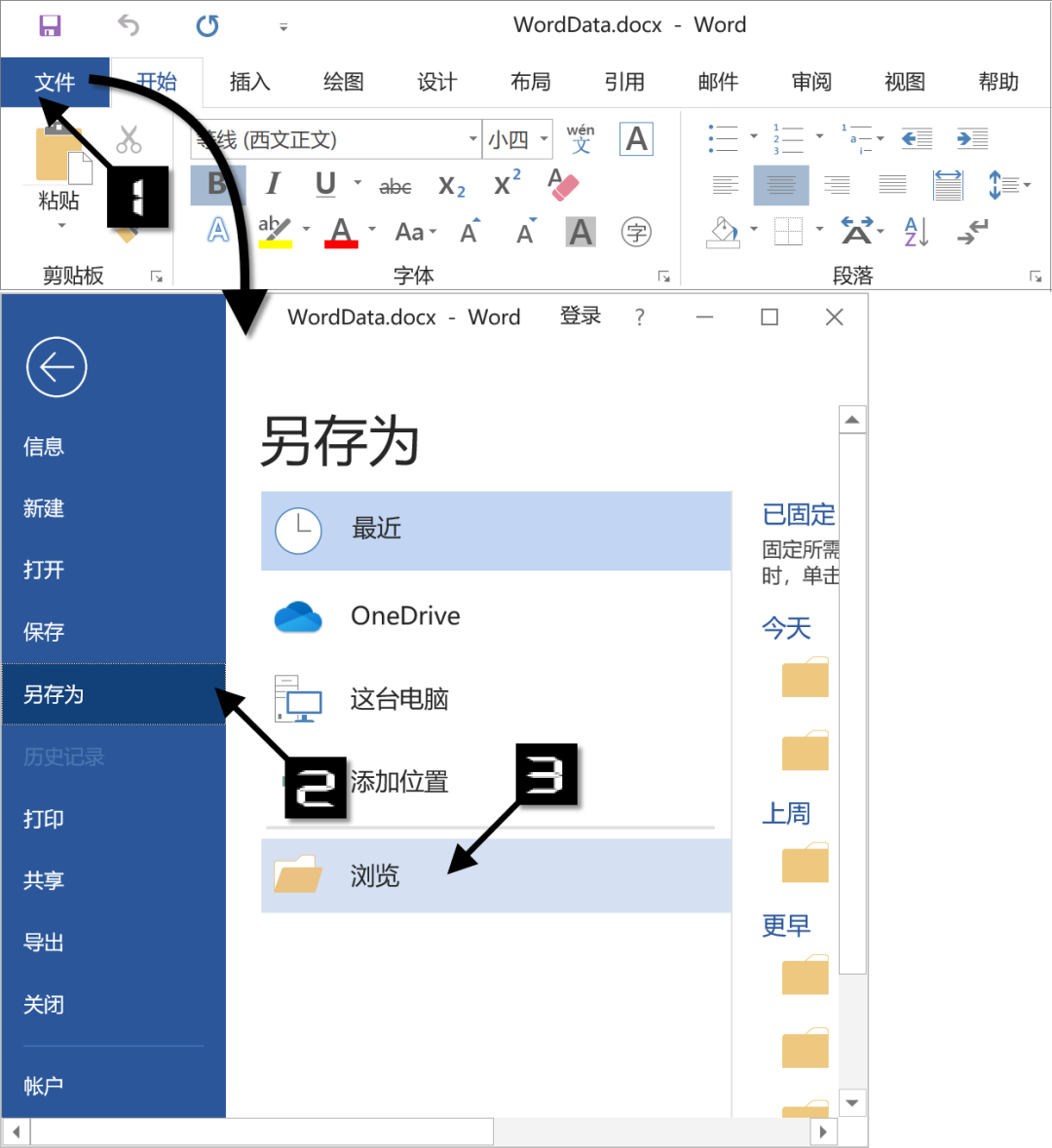Click the borders grid icon
1052x1148 pixels.
pyautogui.click(x=788, y=232)
